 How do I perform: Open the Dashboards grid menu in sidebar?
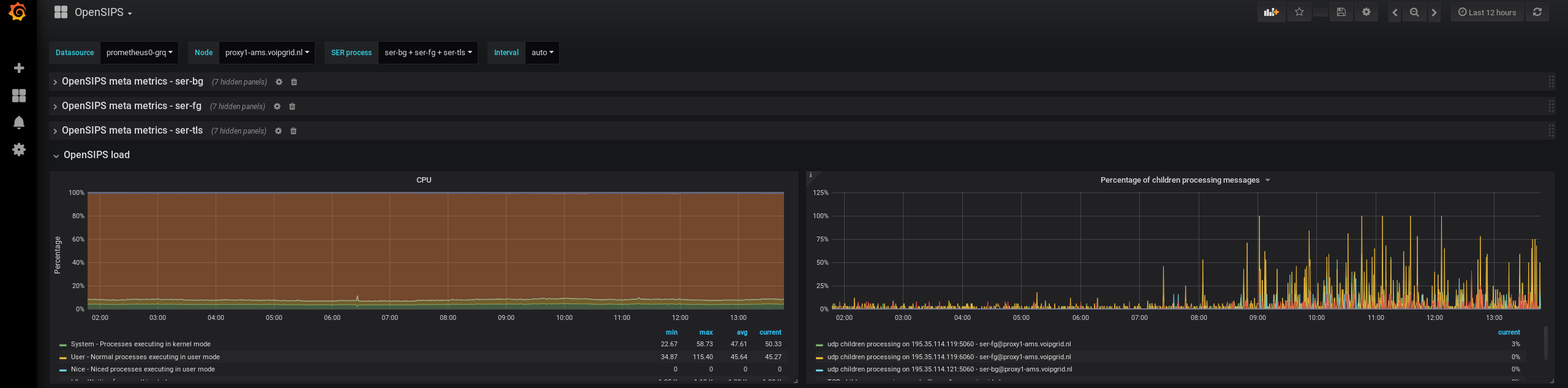[19, 96]
